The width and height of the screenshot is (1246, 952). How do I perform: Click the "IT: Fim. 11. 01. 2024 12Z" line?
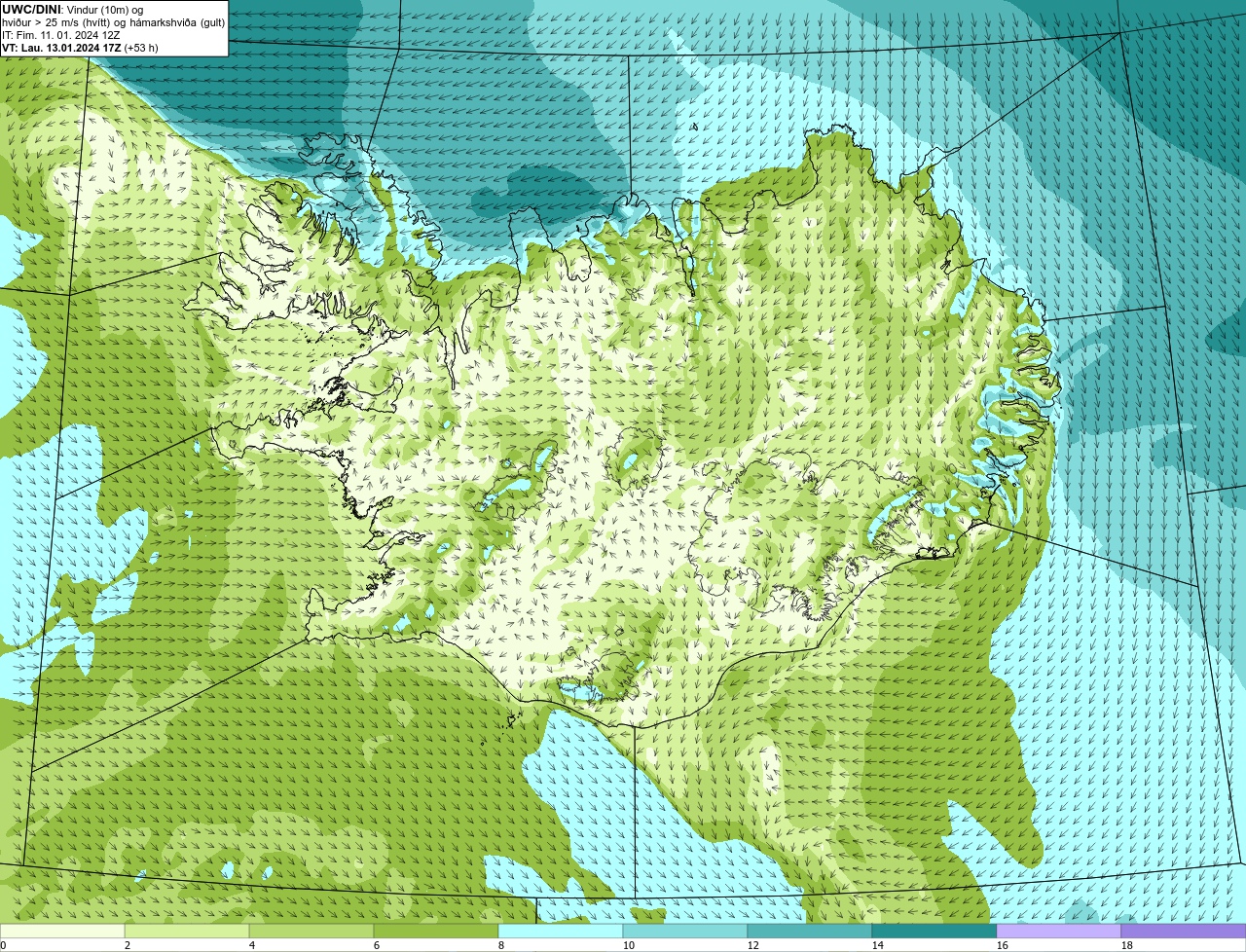tap(61, 35)
